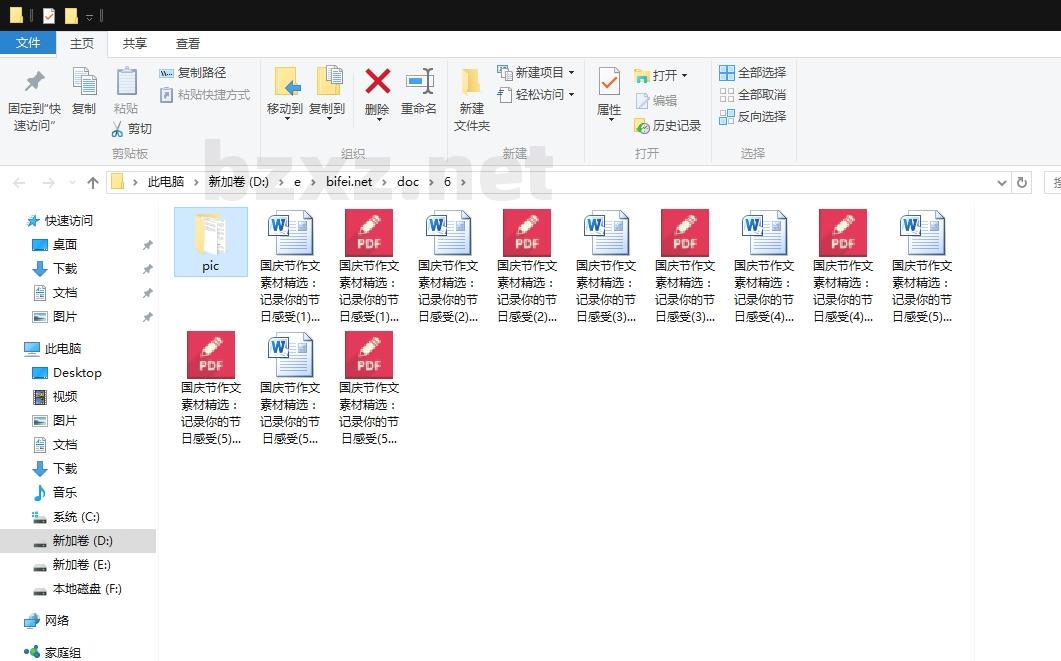
Task: Click the New Folder icon
Action: click(x=471, y=82)
